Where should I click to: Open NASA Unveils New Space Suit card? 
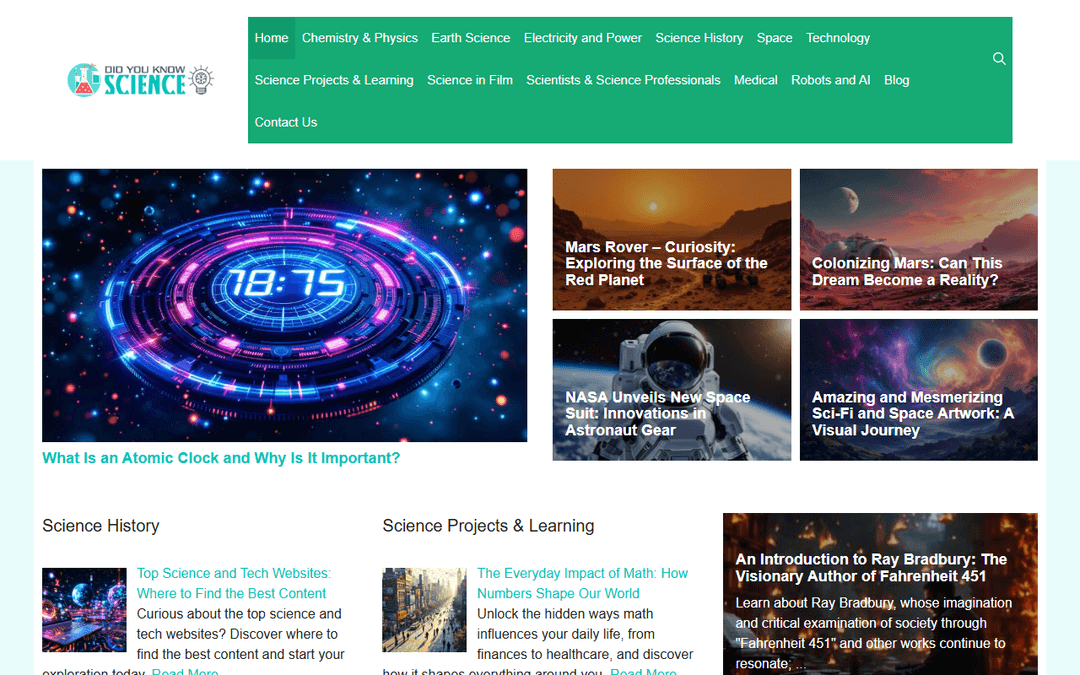pyautogui.click(x=672, y=390)
